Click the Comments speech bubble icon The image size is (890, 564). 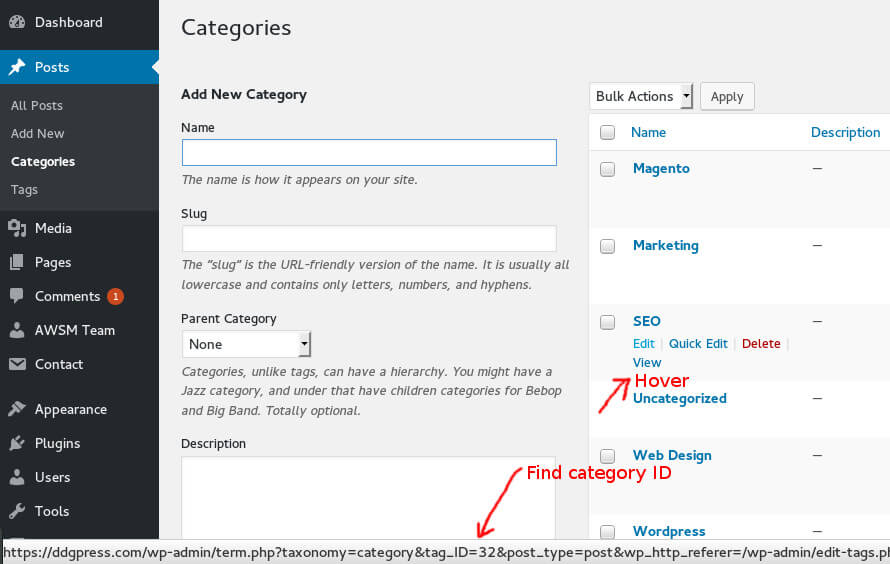coord(17,296)
